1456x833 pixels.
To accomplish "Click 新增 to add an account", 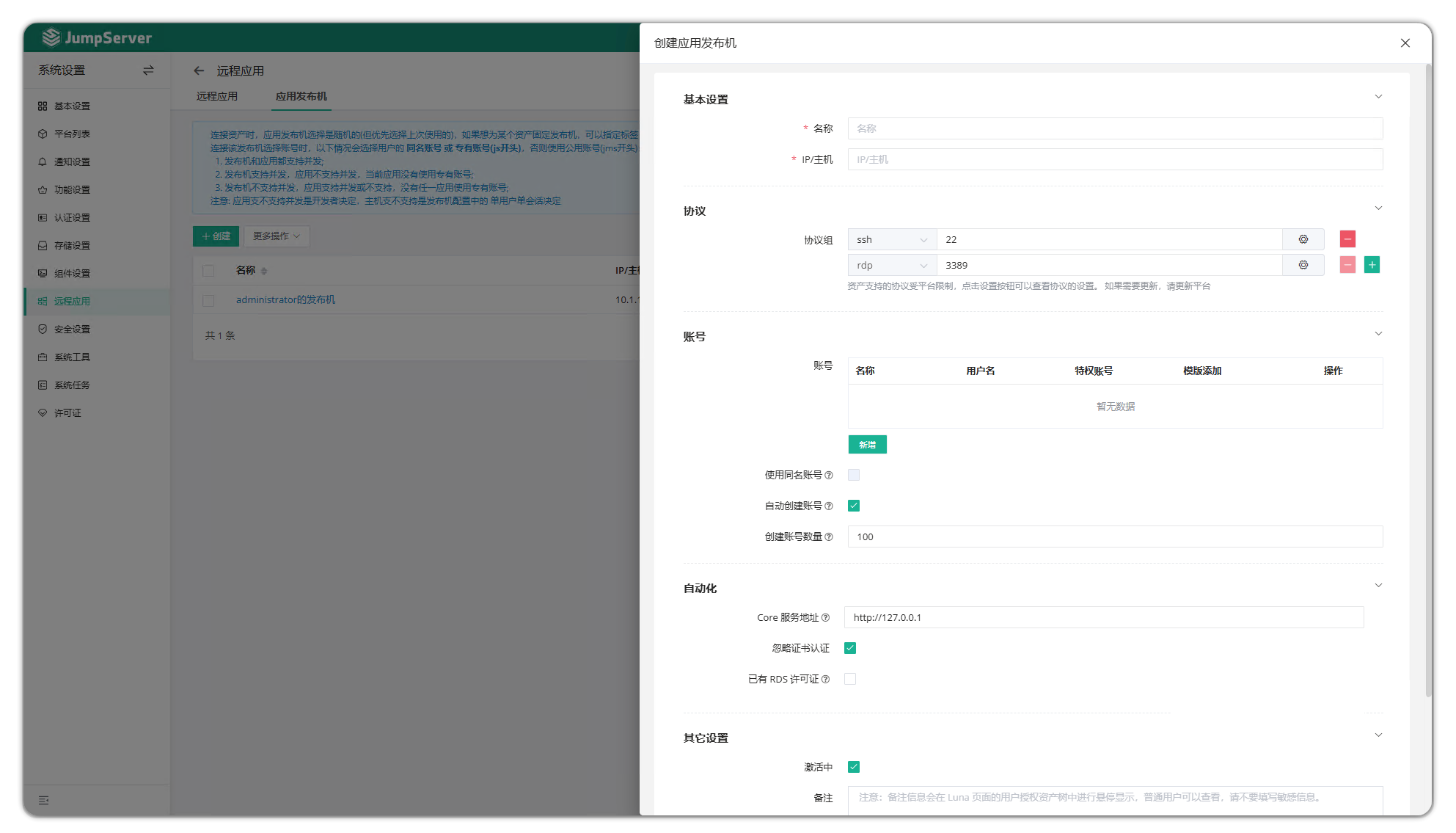I will pos(868,445).
